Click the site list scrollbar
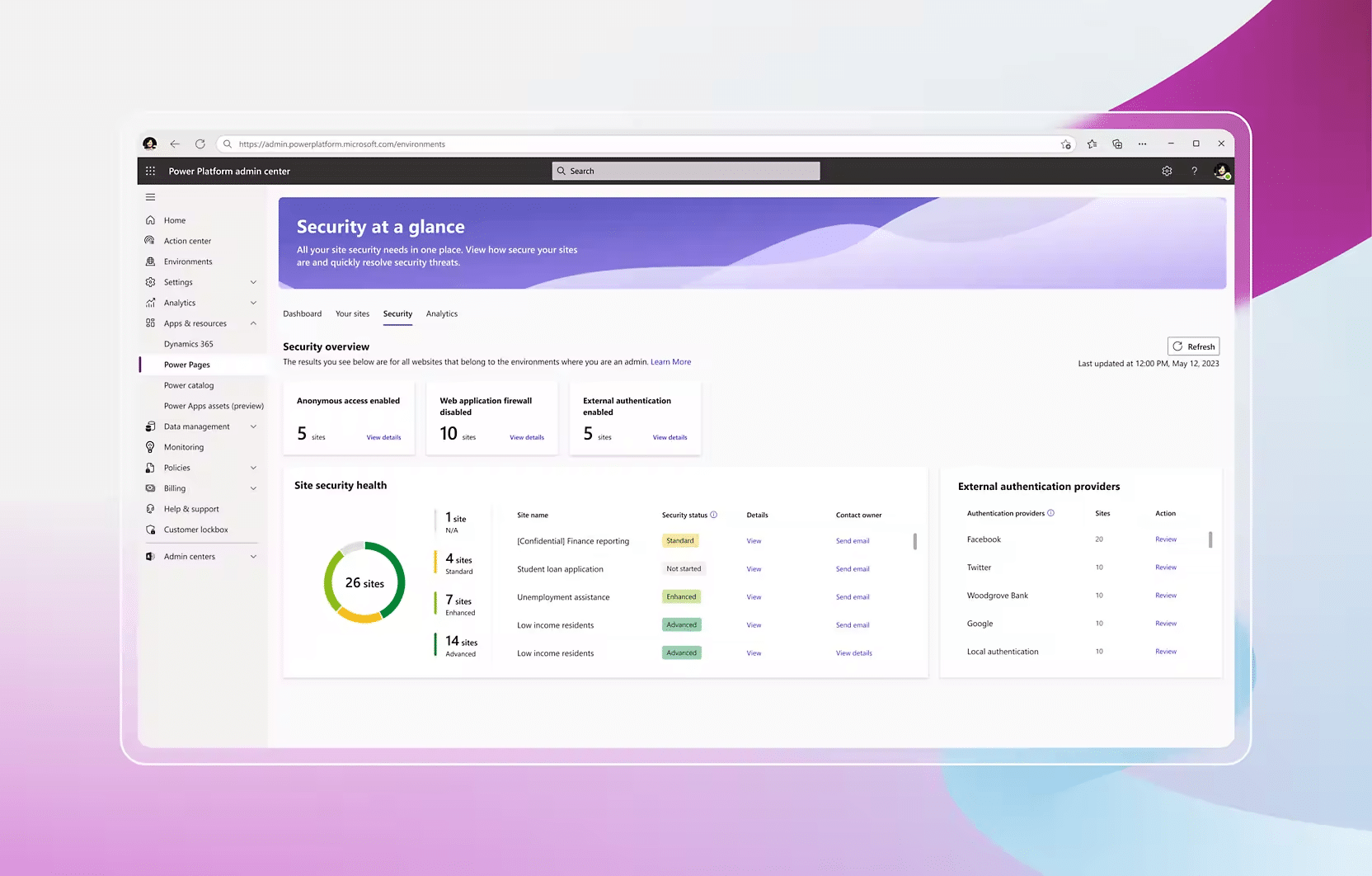 (x=915, y=540)
